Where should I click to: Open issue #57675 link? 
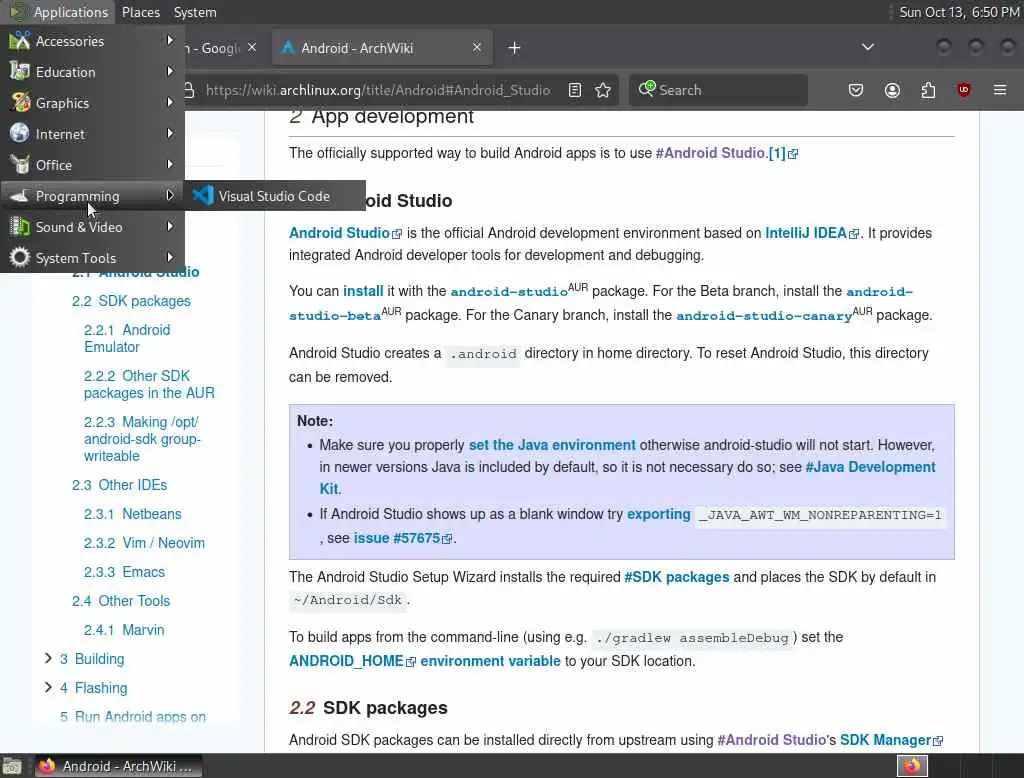pyautogui.click(x=402, y=538)
